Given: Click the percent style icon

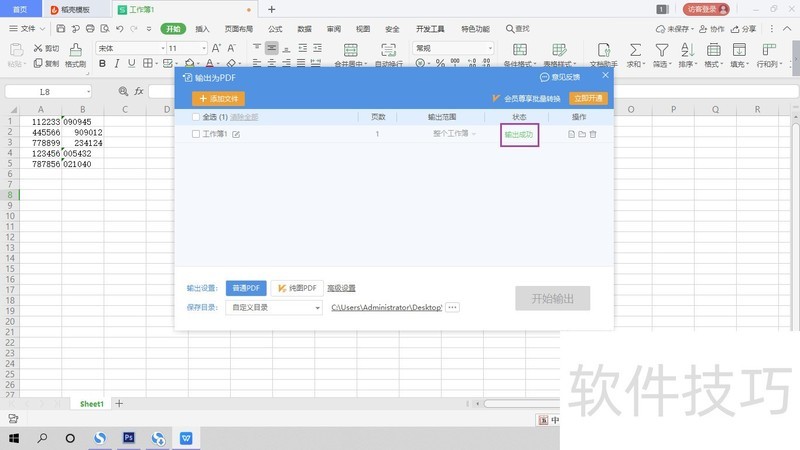Looking at the screenshot, I should point(440,63).
